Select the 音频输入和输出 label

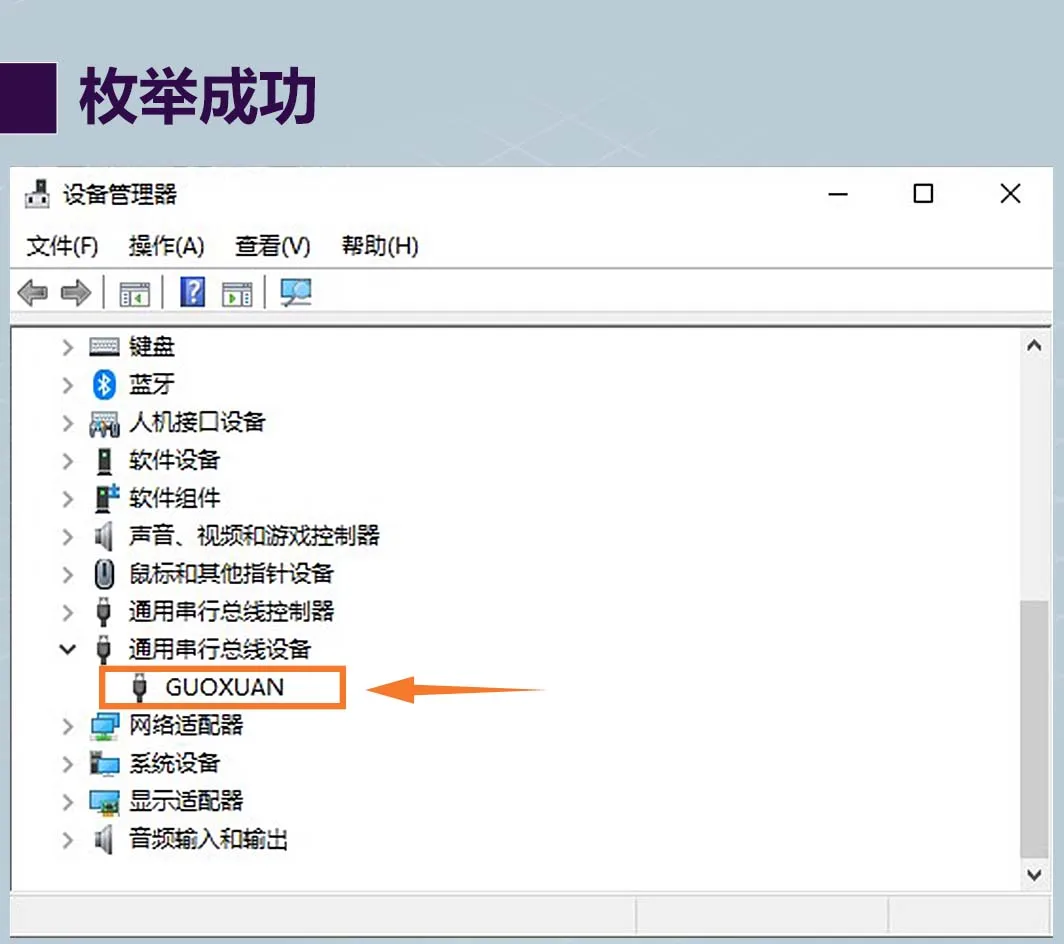tap(208, 839)
